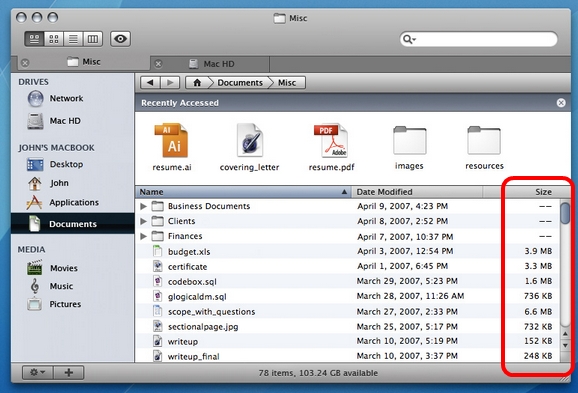578x393 pixels.
Task: Click March 29, 2007, 5:23 PM date
Action: pos(407,281)
